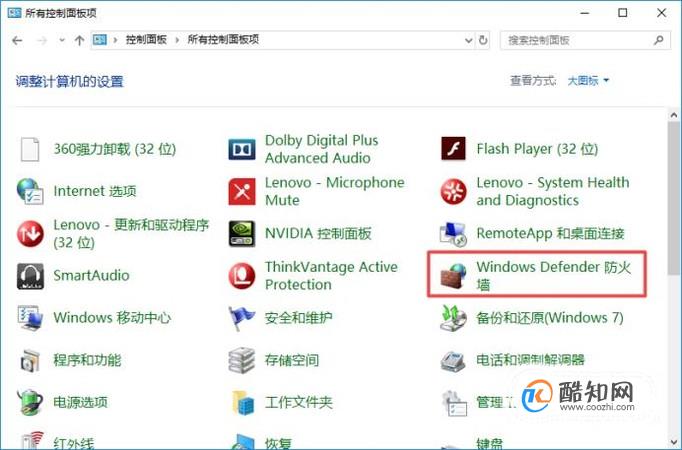Open RemoteApp 和桌面连接 icon
Image resolution: width=682 pixels, height=450 pixels.
click(x=453, y=233)
